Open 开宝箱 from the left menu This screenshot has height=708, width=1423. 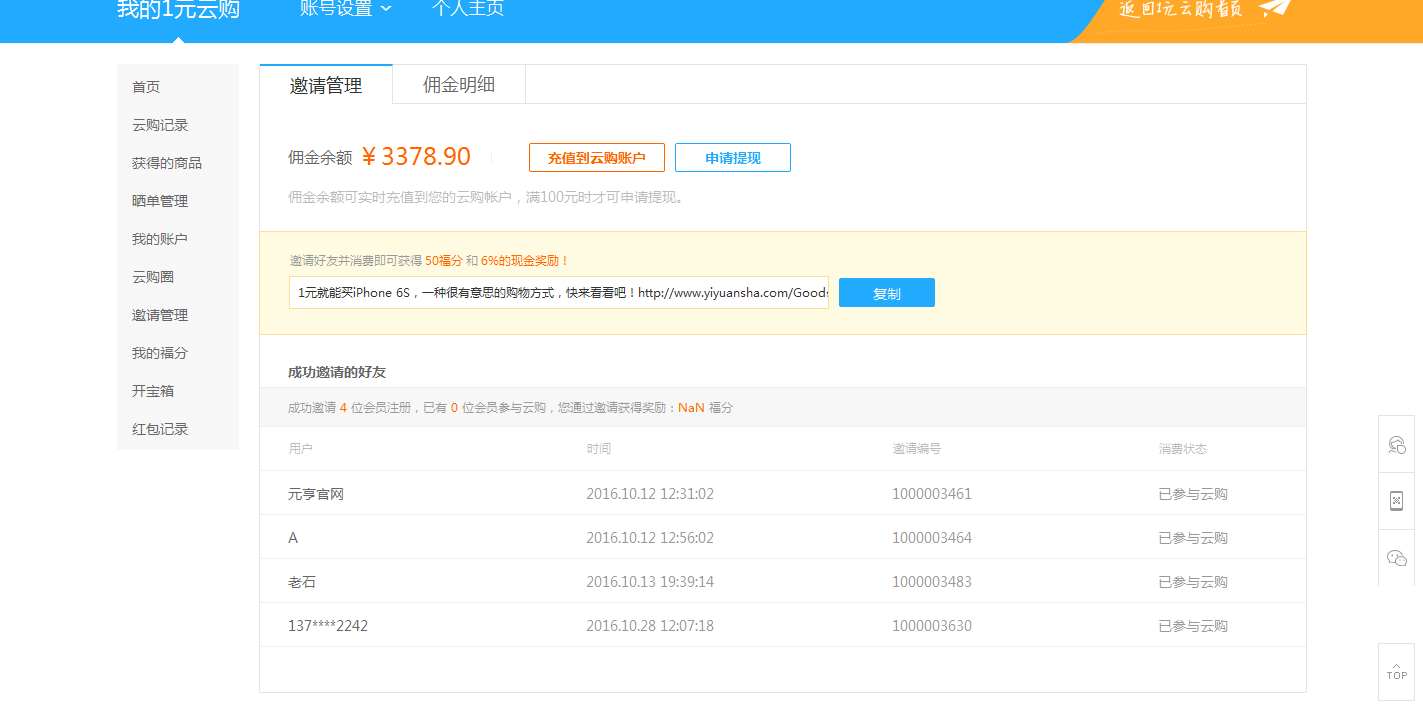click(x=153, y=391)
